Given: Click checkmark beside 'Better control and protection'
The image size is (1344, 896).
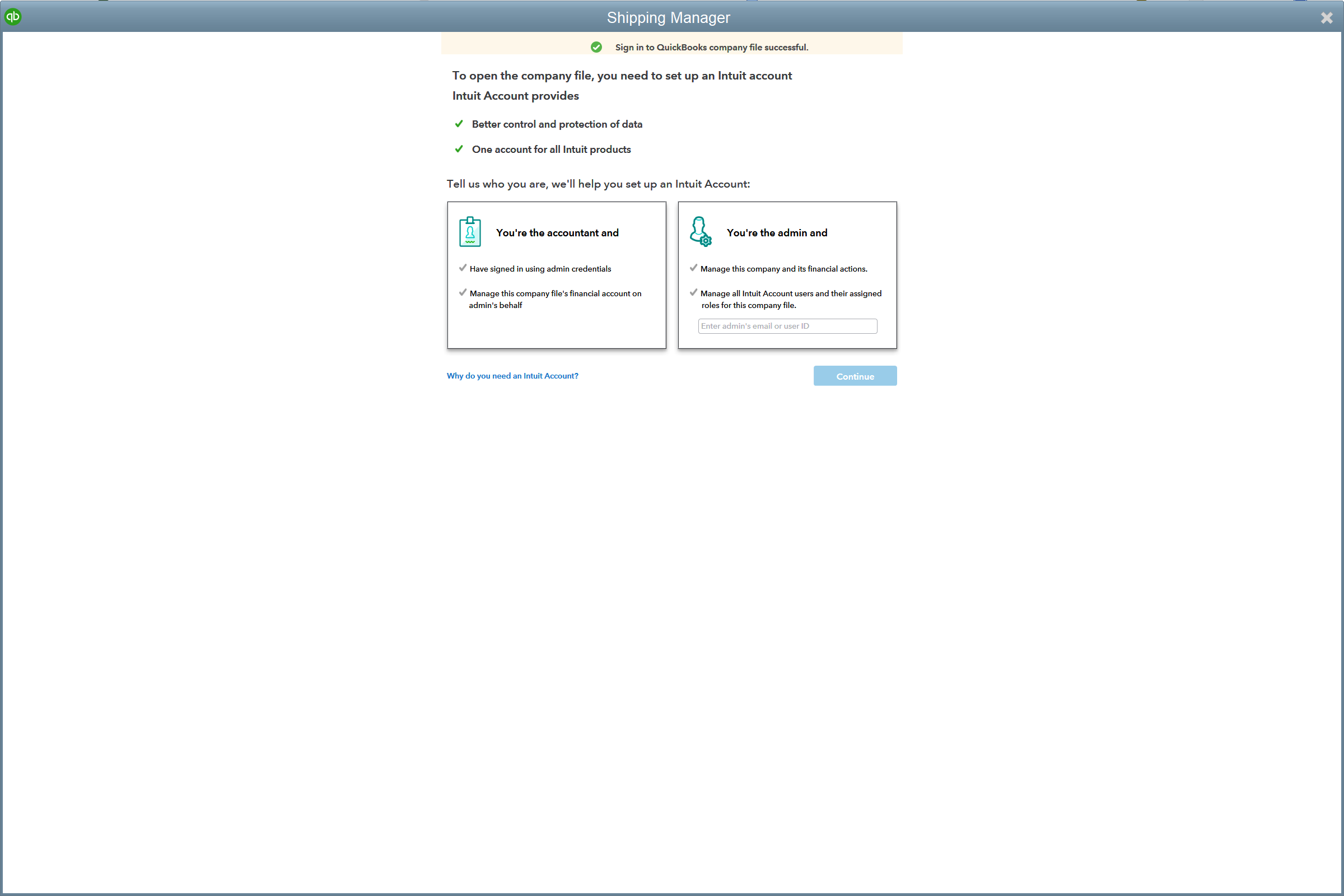Looking at the screenshot, I should click(459, 124).
